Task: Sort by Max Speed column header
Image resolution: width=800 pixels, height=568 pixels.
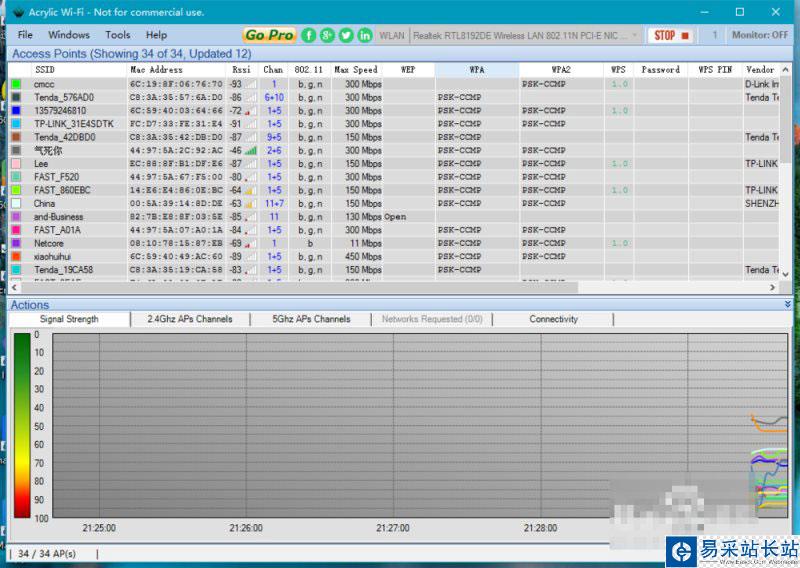Action: pyautogui.click(x=356, y=69)
